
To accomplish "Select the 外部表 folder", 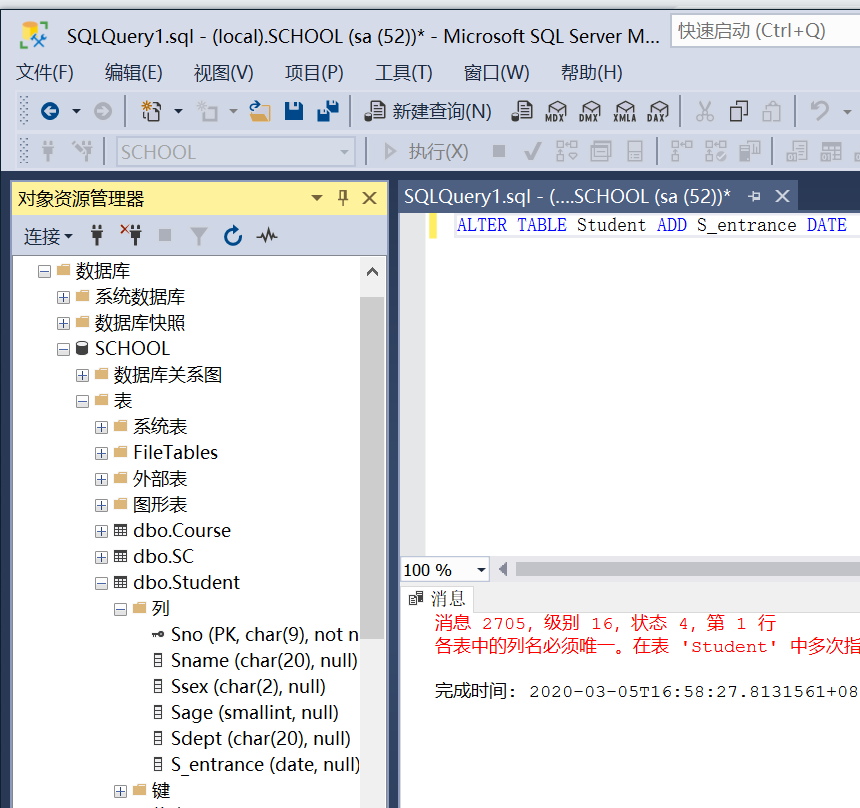I will click(x=150, y=479).
